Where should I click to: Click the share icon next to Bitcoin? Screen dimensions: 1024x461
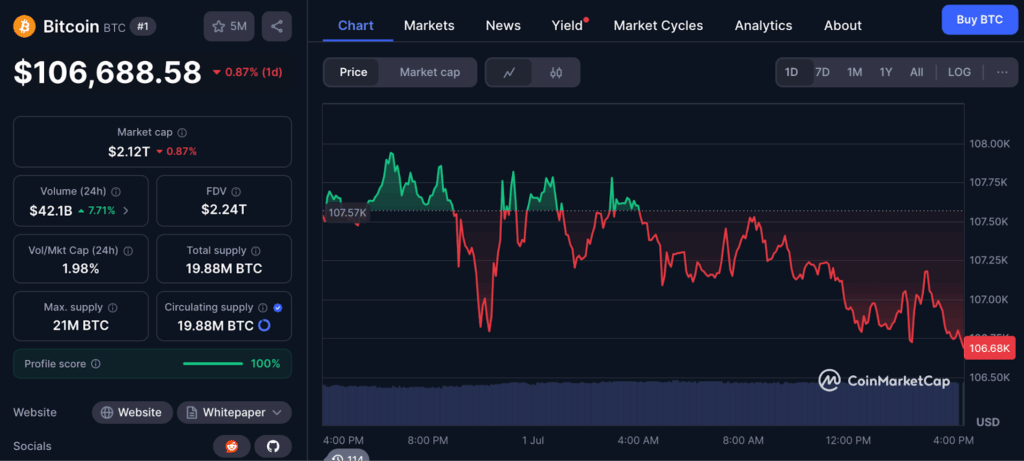coord(276,26)
